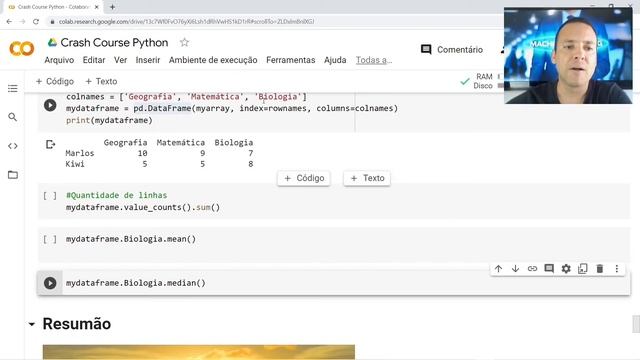
Task: Open the search and replace sidebar
Action: coord(13,117)
